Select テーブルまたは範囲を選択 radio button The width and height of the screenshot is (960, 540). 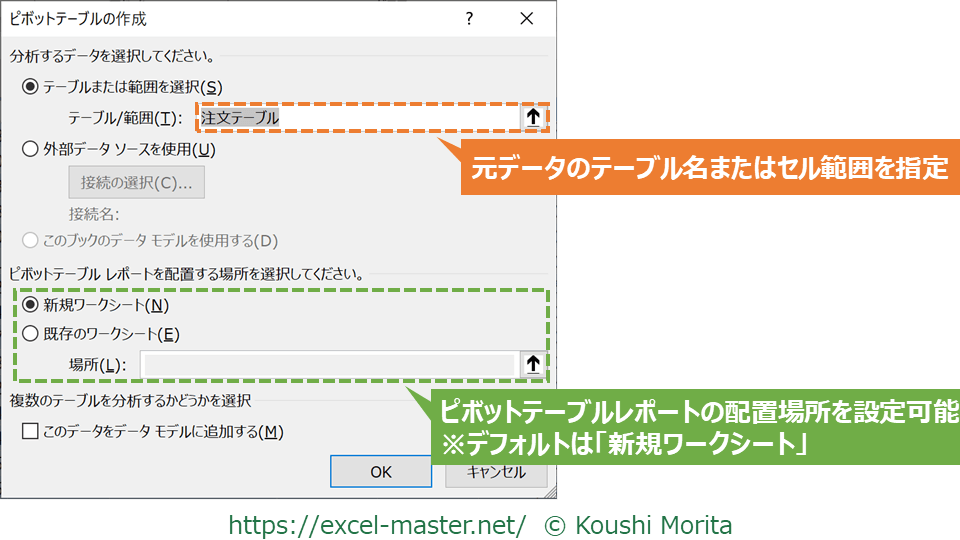pyautogui.click(x=30, y=87)
